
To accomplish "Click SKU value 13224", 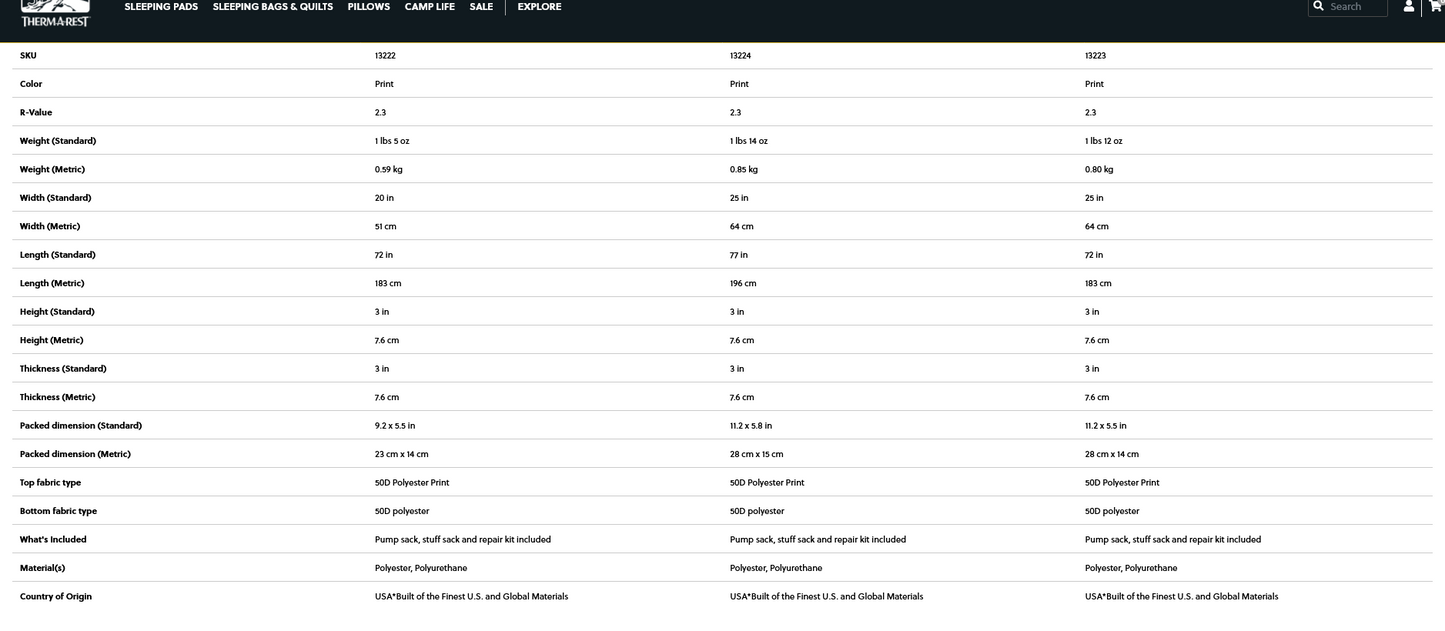I will pos(740,56).
